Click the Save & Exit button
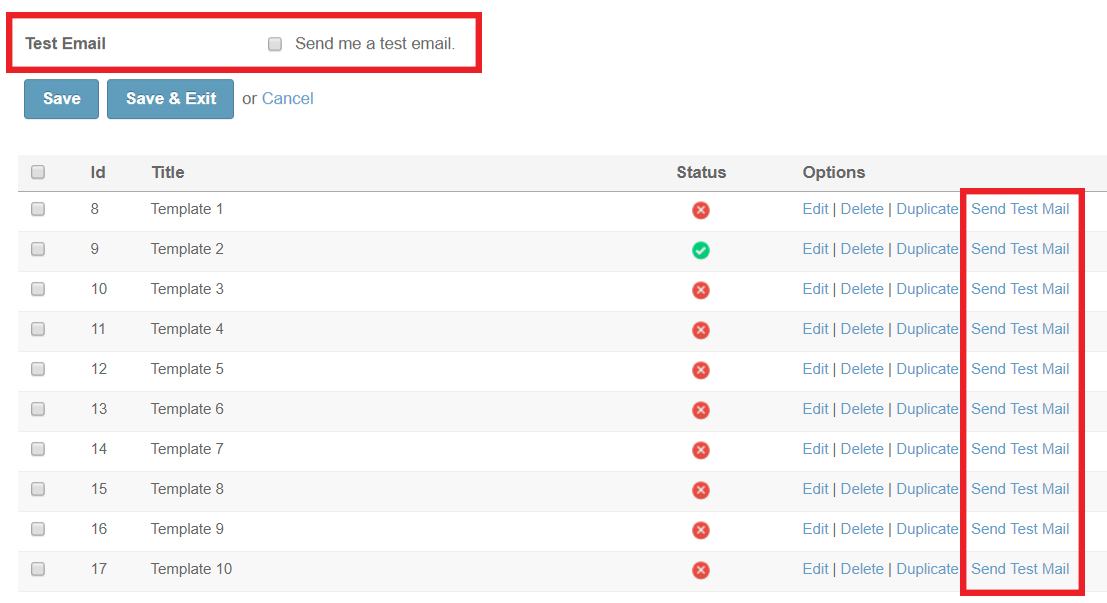The height and width of the screenshot is (603, 1107). [x=170, y=99]
